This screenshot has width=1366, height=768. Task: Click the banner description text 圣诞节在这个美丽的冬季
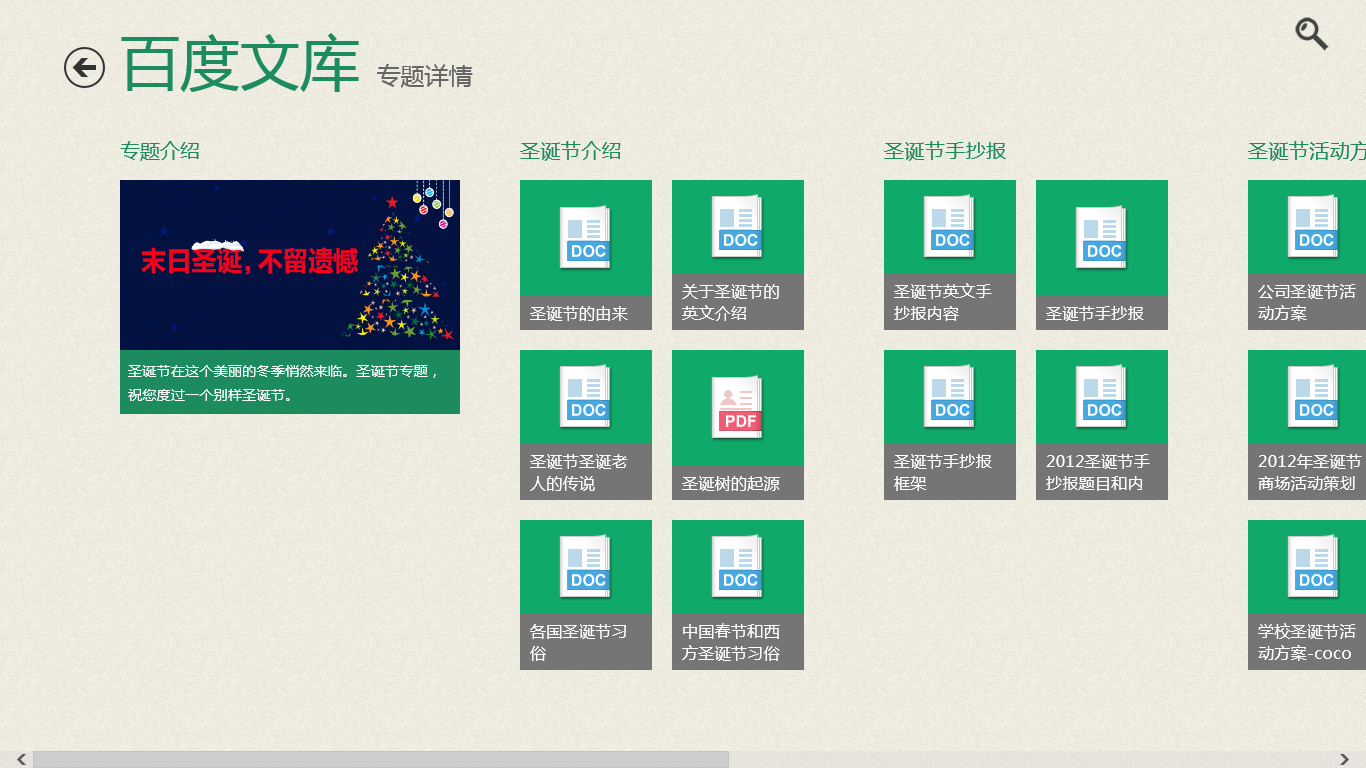pyautogui.click(x=284, y=383)
